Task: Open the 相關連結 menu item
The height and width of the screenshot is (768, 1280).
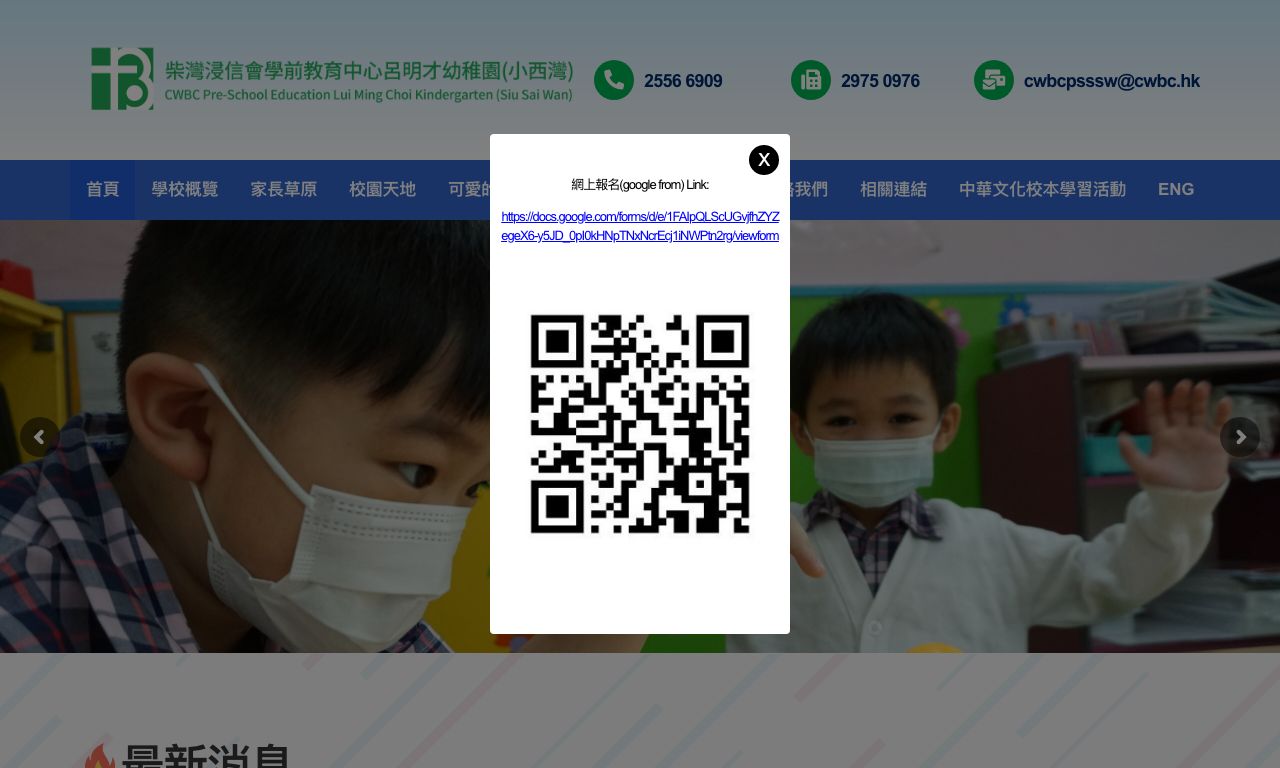Action: point(893,190)
